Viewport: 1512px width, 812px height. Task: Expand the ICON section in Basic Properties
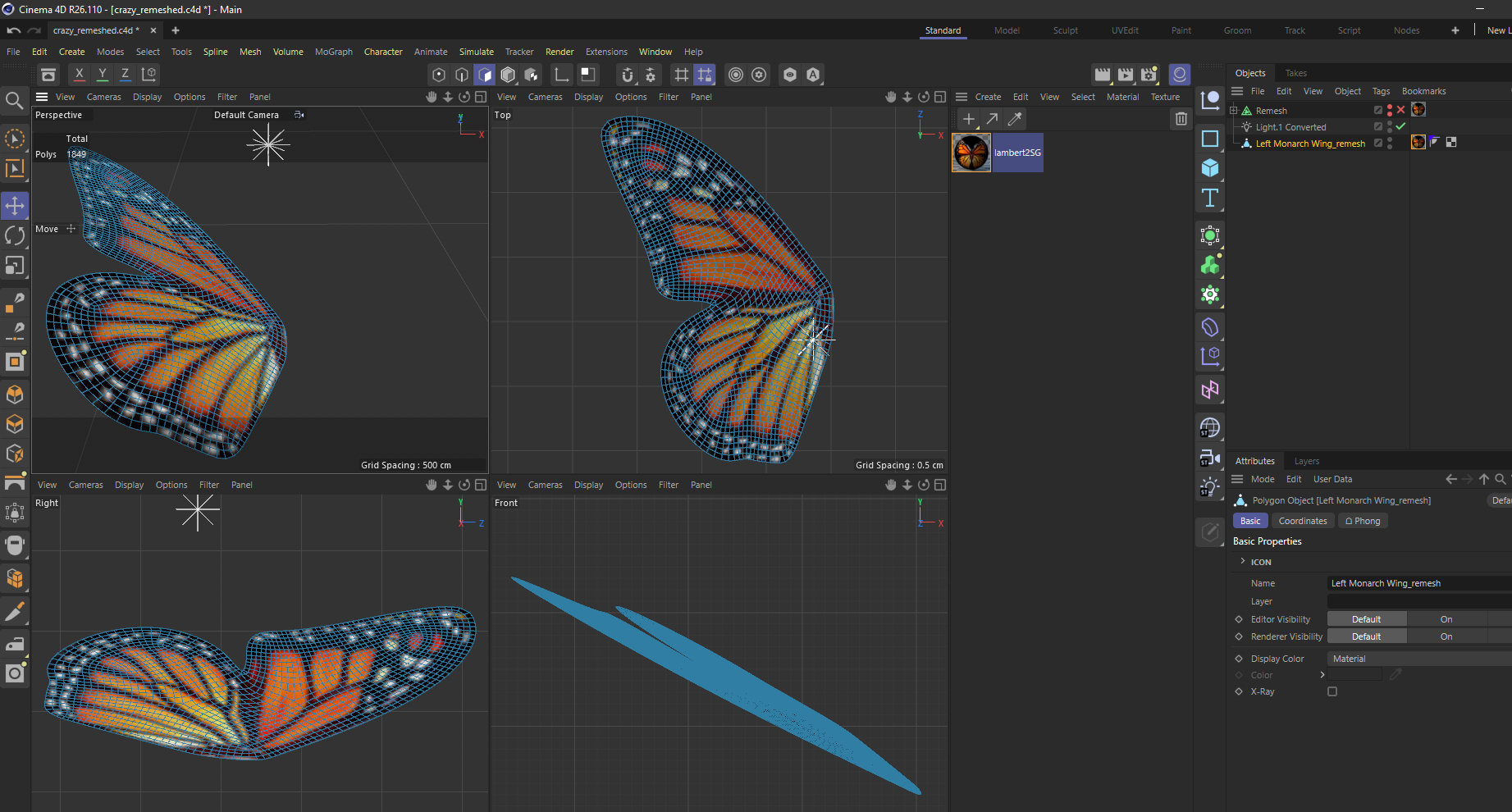pos(1243,562)
